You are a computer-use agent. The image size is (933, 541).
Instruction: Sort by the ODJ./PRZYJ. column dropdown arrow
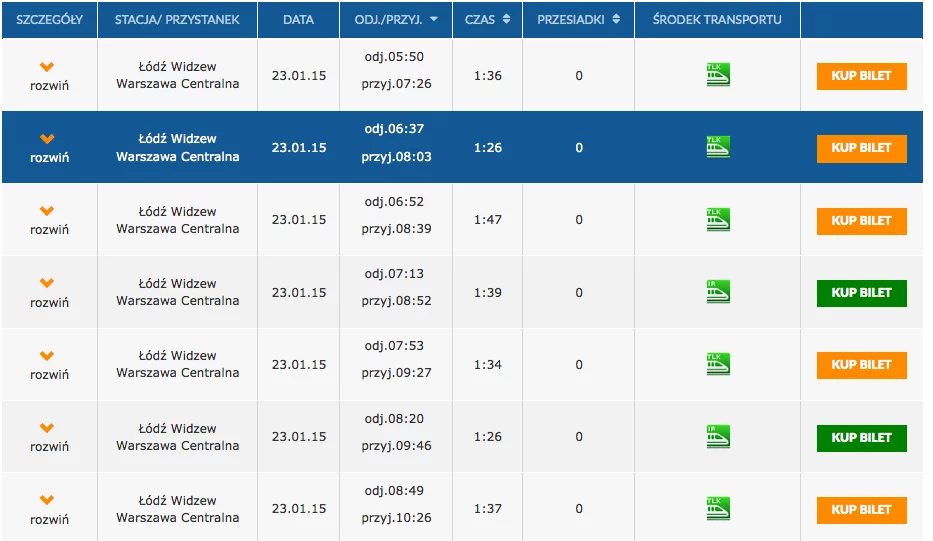[x=434, y=19]
